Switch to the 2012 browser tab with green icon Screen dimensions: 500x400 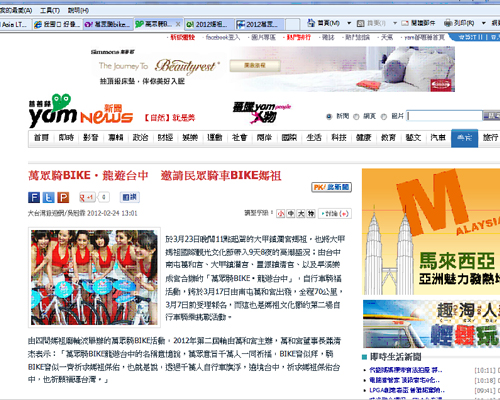pos(208,24)
